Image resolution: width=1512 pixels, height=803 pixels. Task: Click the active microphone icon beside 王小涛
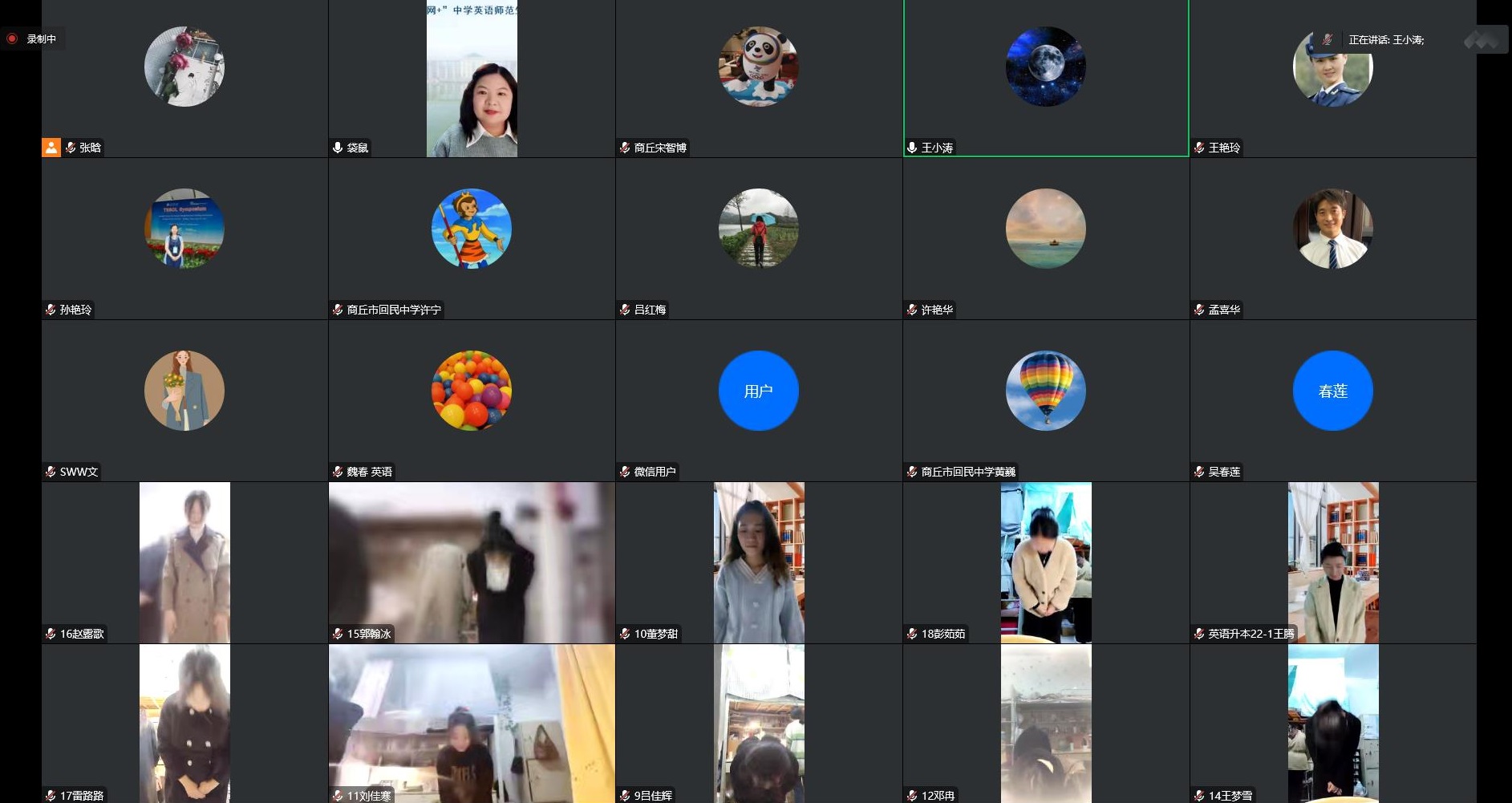pyautogui.click(x=912, y=148)
